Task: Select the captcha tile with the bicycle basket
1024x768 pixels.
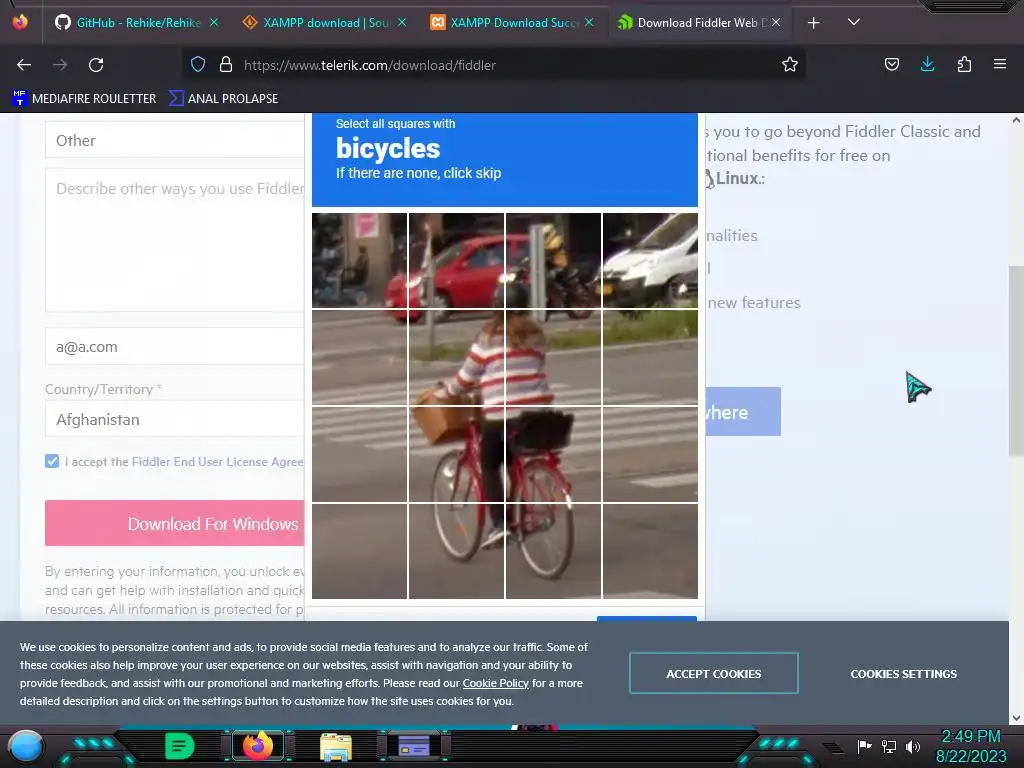Action: (x=456, y=454)
